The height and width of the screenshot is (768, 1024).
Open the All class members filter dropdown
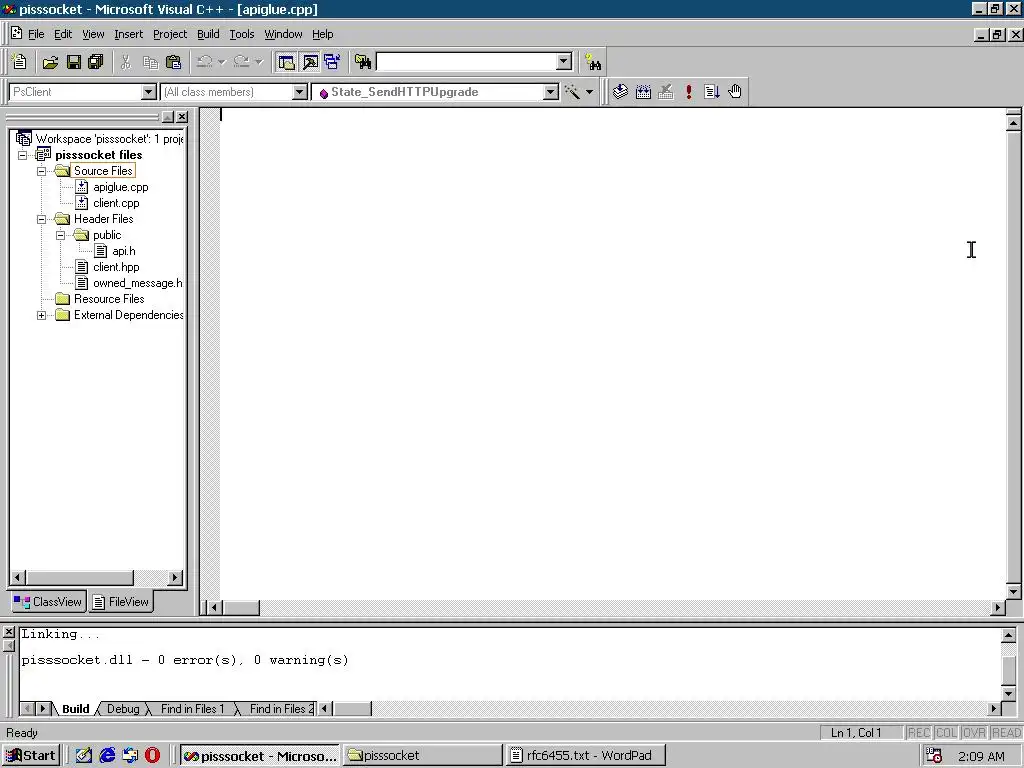point(300,92)
